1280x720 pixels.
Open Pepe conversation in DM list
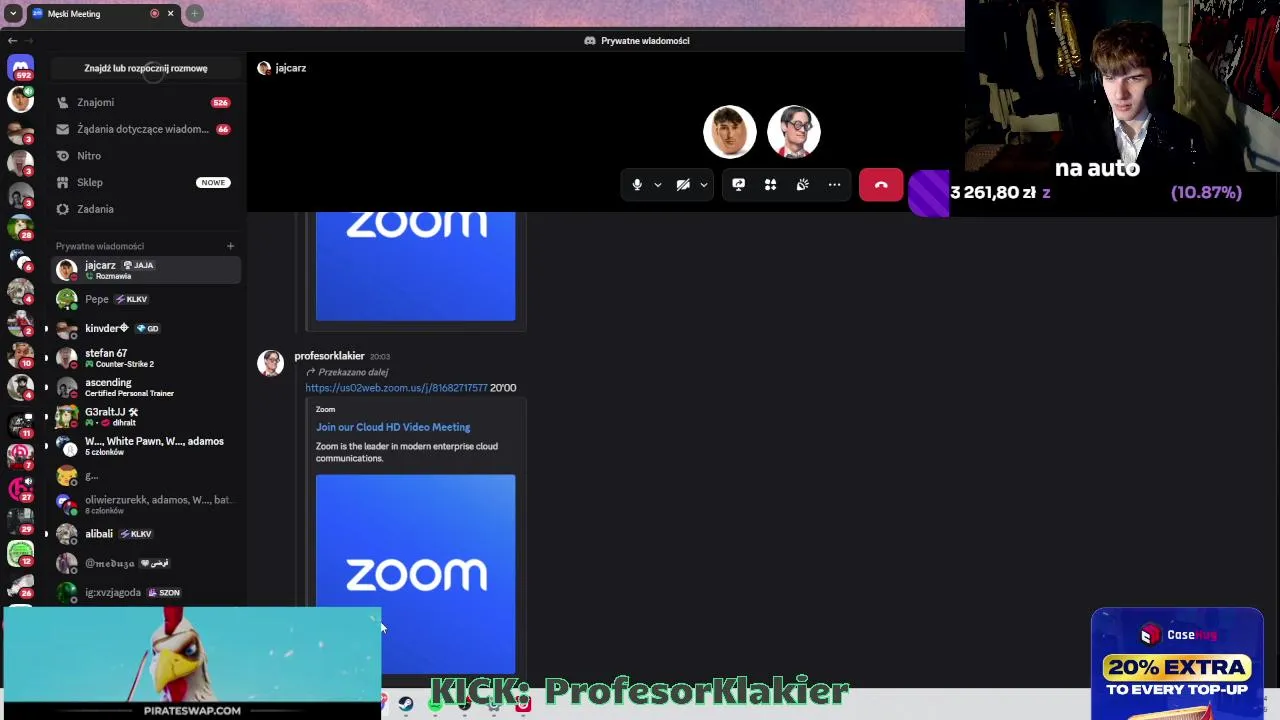click(146, 299)
